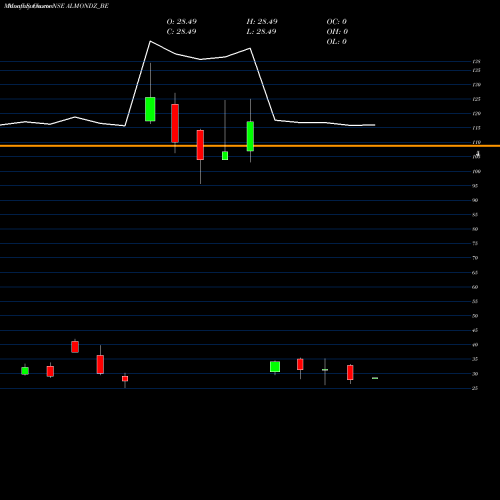Click the 70 price axis label
This screenshot has height=500, width=500.
(x=475, y=258)
